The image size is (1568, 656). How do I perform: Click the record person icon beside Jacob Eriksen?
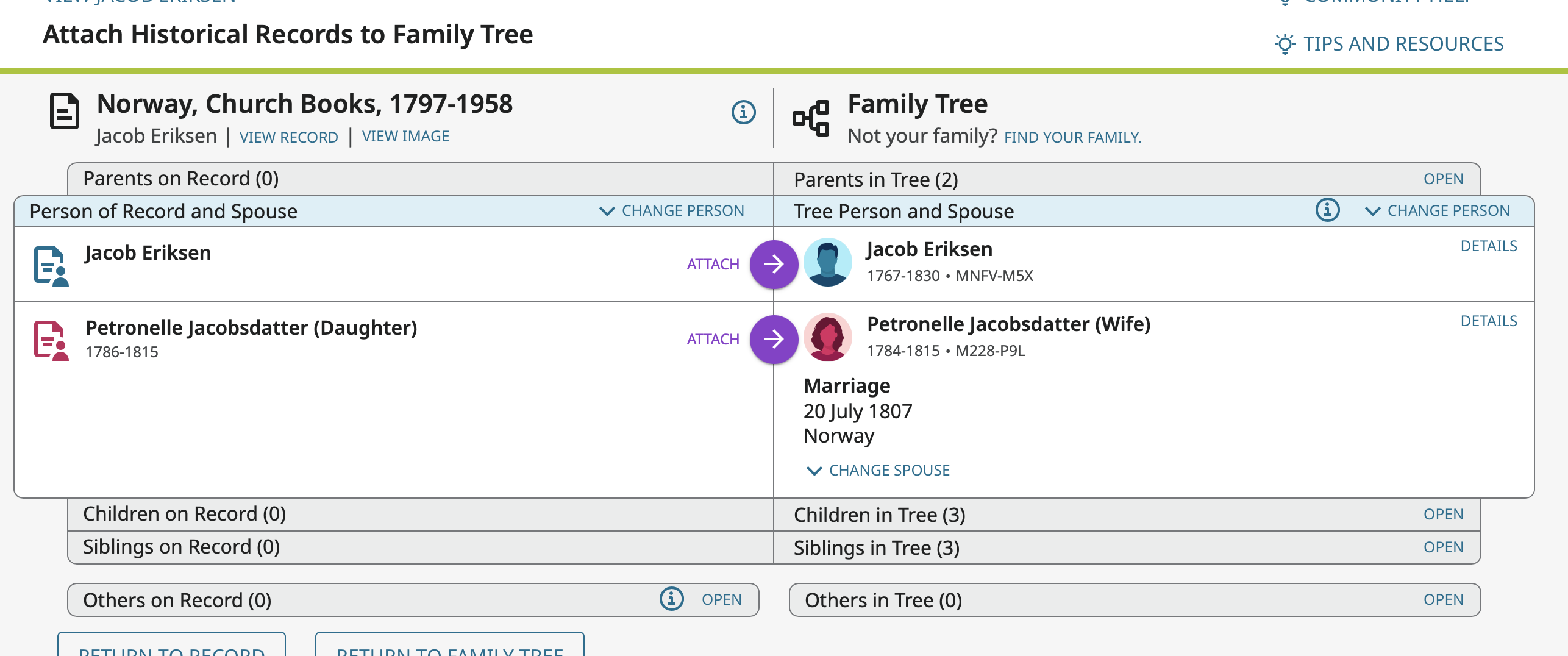coord(51,266)
